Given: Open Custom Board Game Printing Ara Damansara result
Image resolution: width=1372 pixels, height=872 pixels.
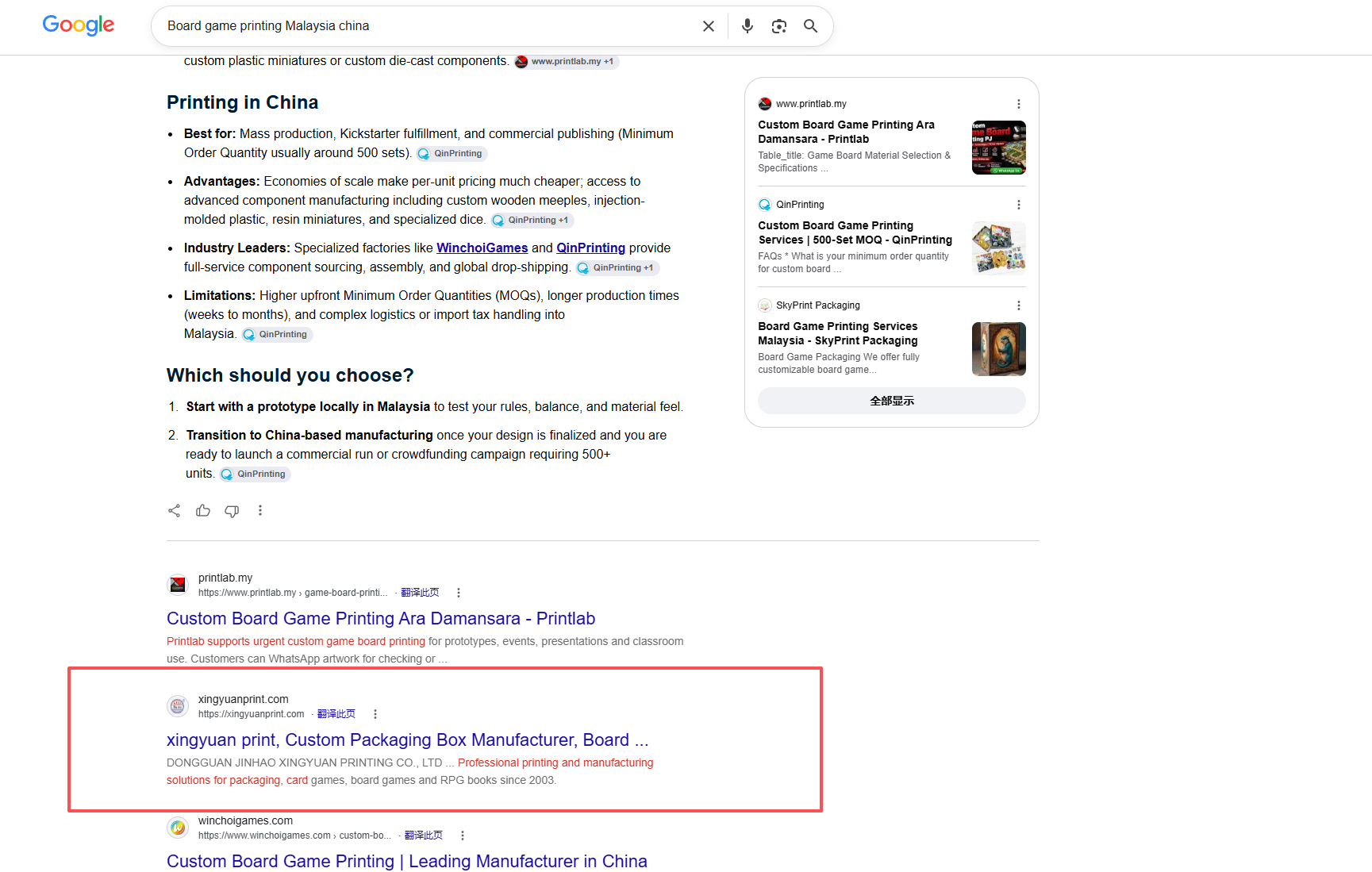Looking at the screenshot, I should 381,618.
